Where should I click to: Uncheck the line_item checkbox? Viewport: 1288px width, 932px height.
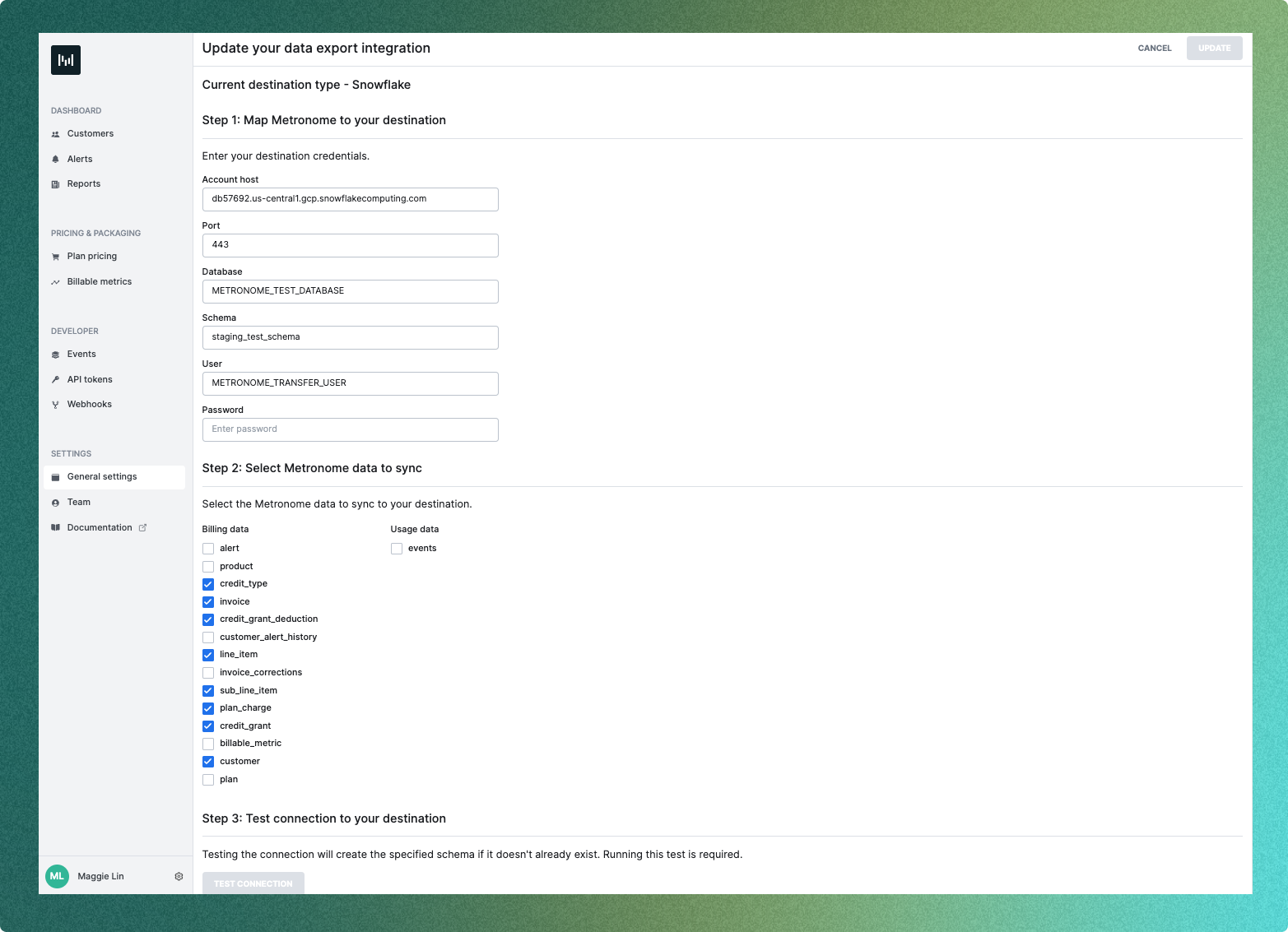coord(208,655)
